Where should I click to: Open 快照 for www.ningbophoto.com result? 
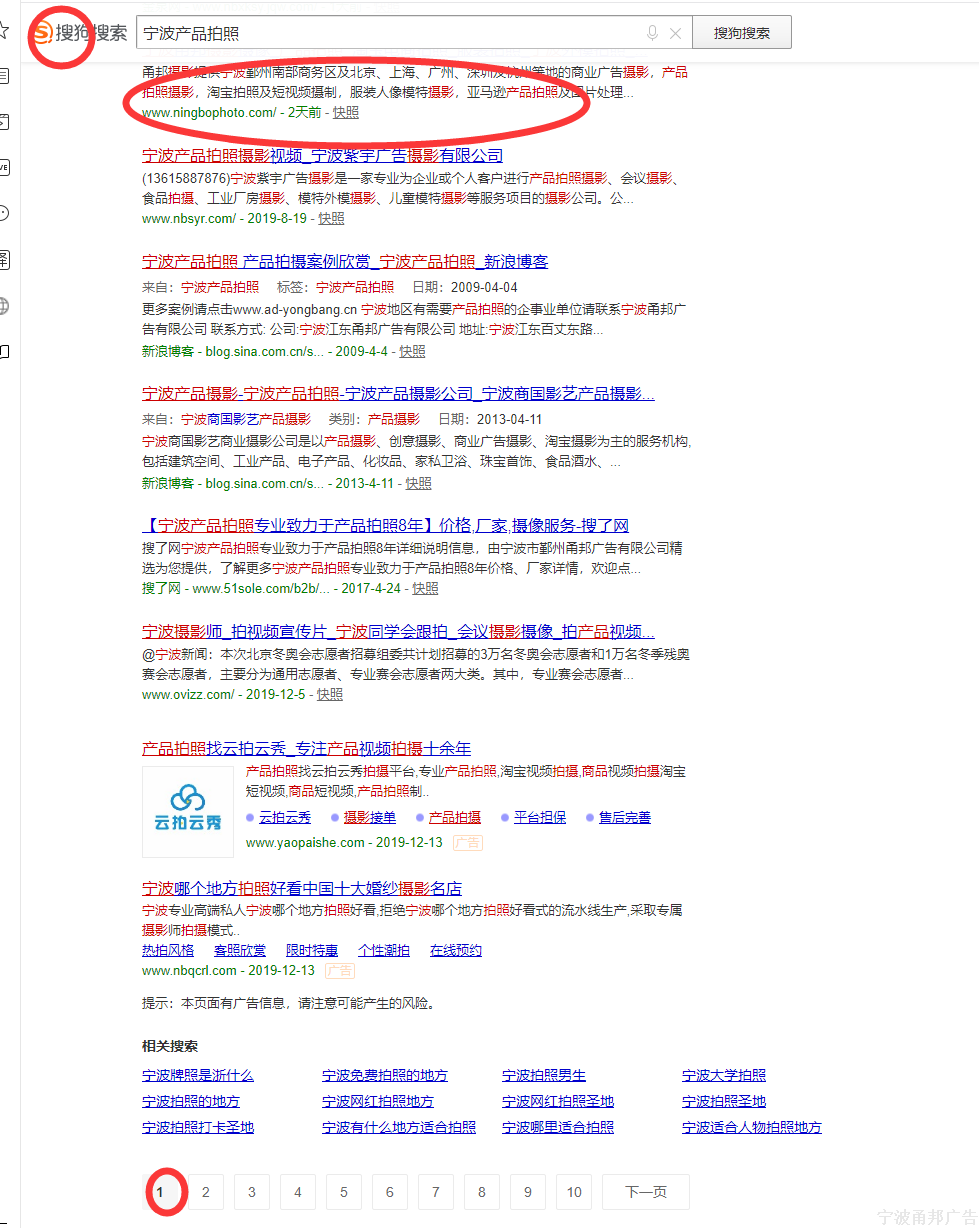pos(346,113)
